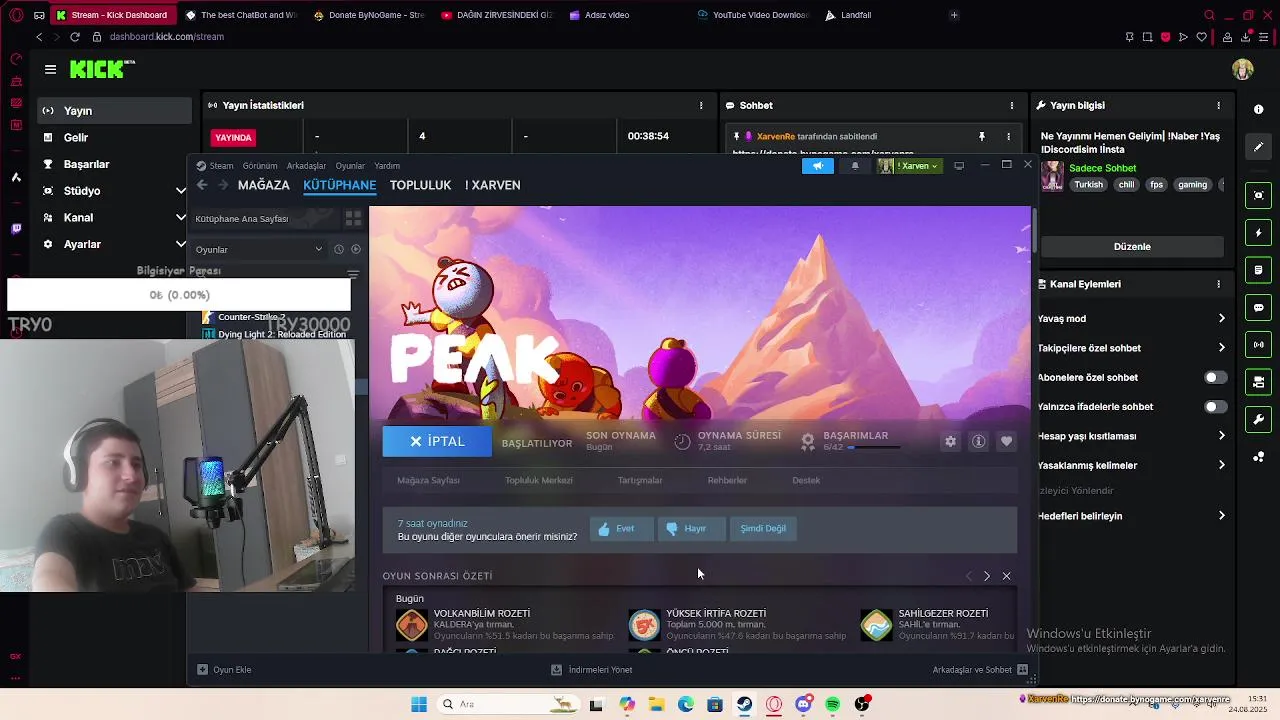The width and height of the screenshot is (1280, 720).
Task: Open Yardım menu in Steam
Action: 387,166
